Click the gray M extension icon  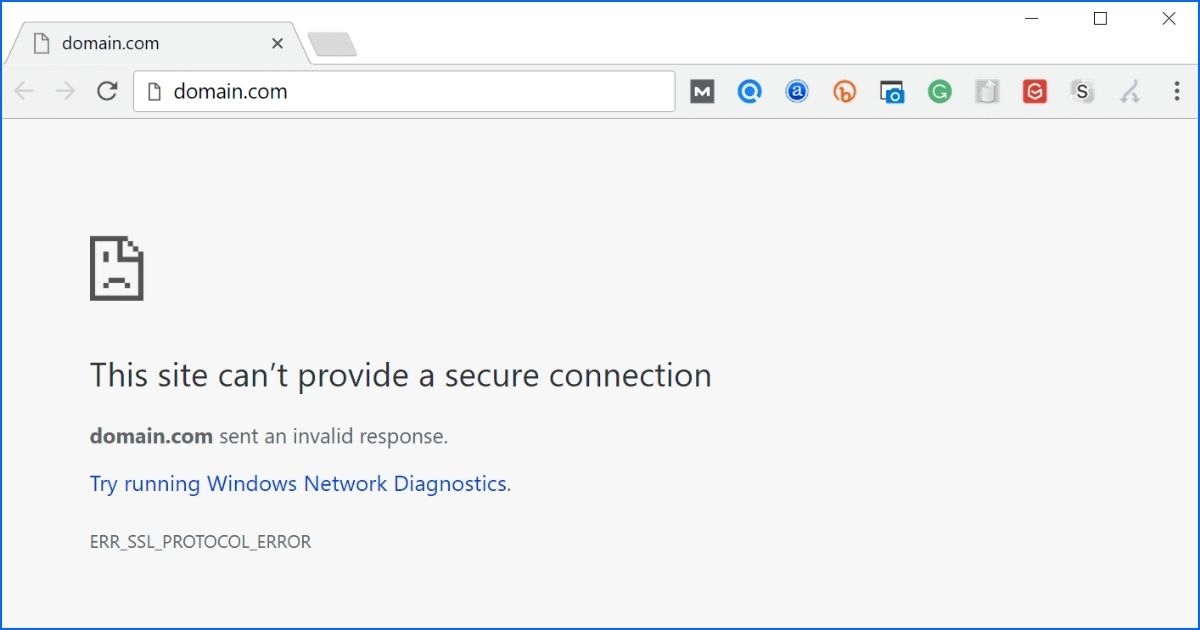(701, 91)
